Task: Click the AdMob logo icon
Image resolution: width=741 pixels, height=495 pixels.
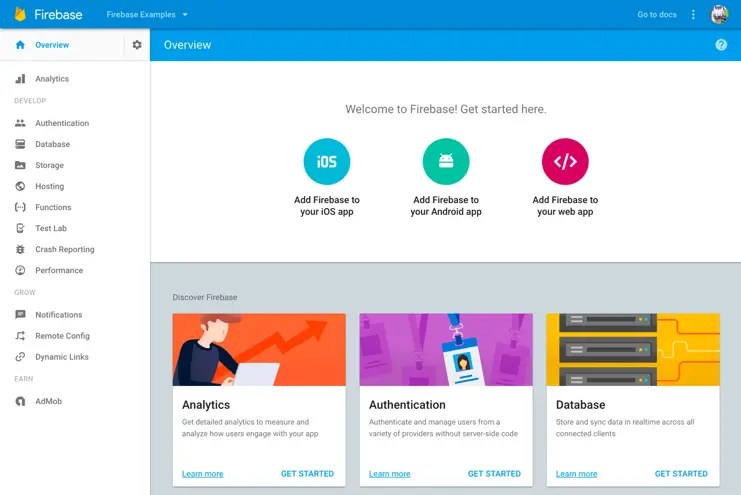Action: click(x=20, y=401)
